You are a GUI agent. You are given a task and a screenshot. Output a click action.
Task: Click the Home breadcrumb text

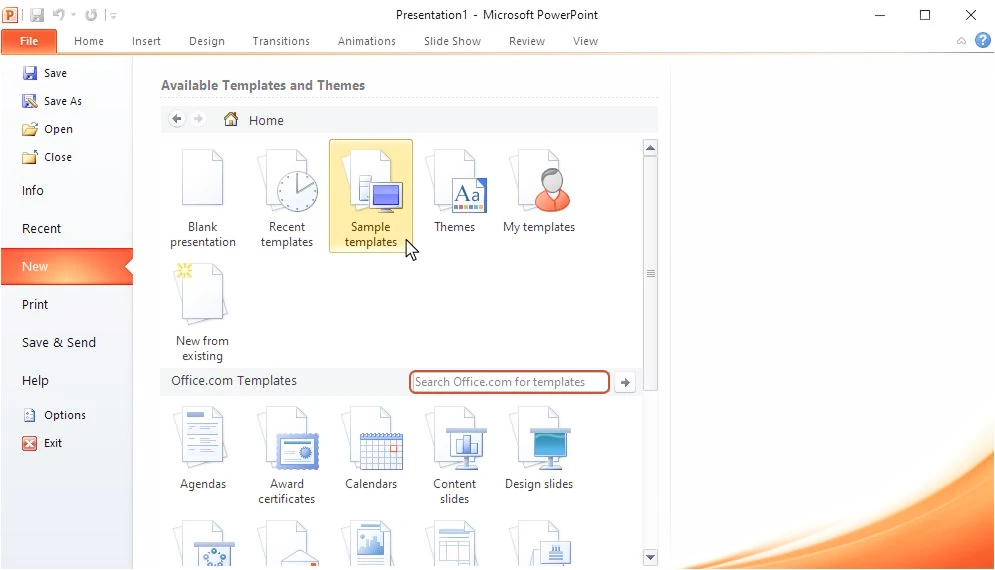click(266, 120)
